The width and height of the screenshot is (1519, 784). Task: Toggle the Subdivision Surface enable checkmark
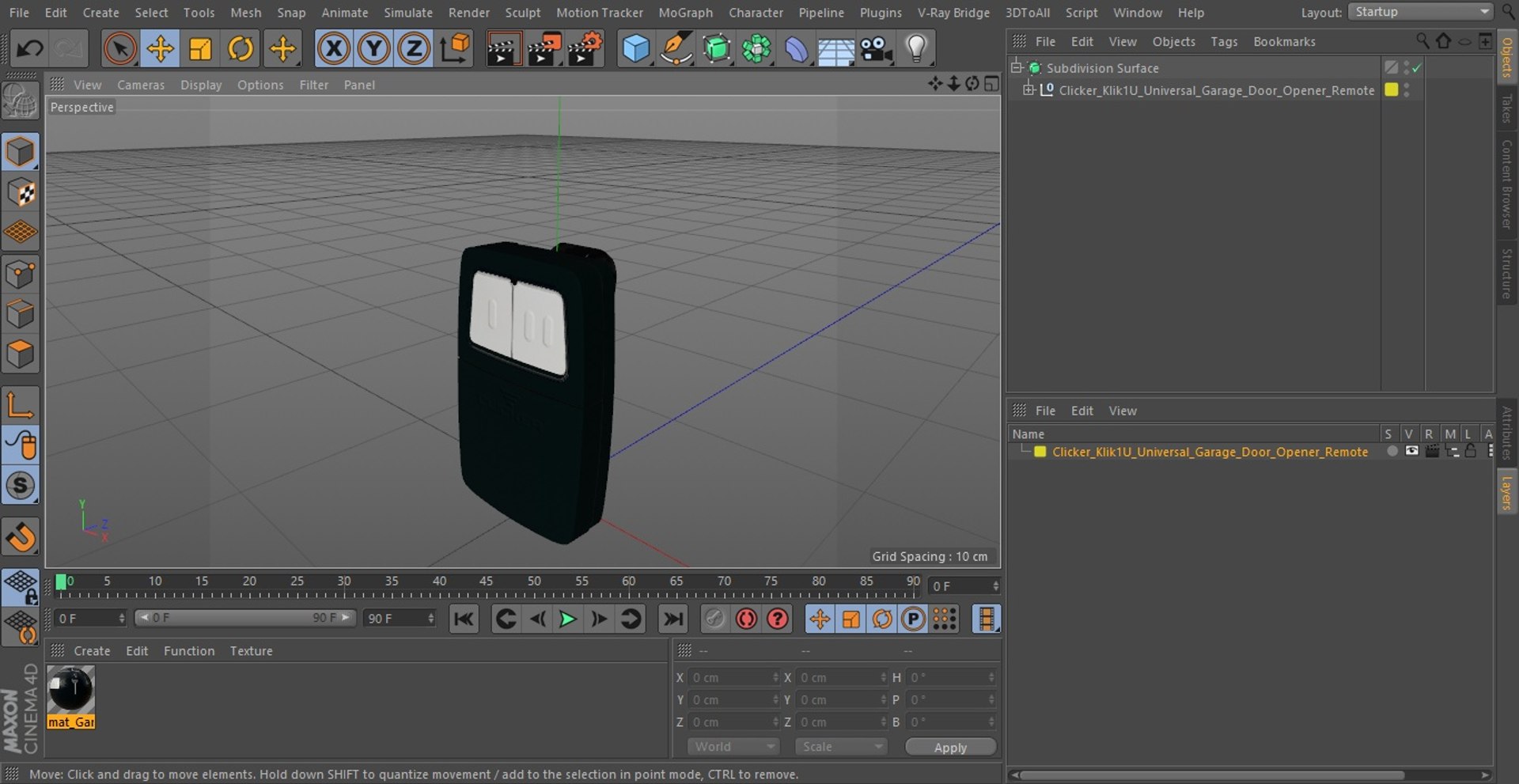1417,68
